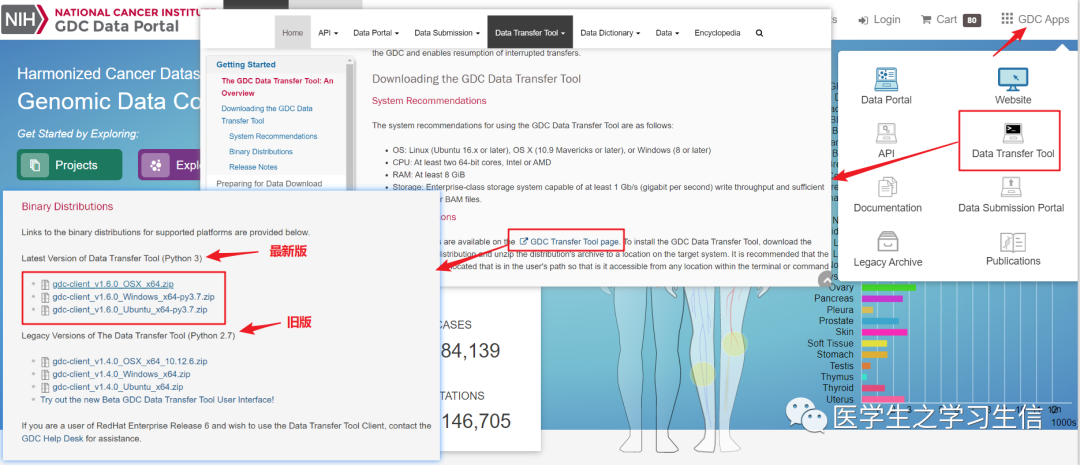Click the 'Binary Distributions' heading

[x=67, y=207]
